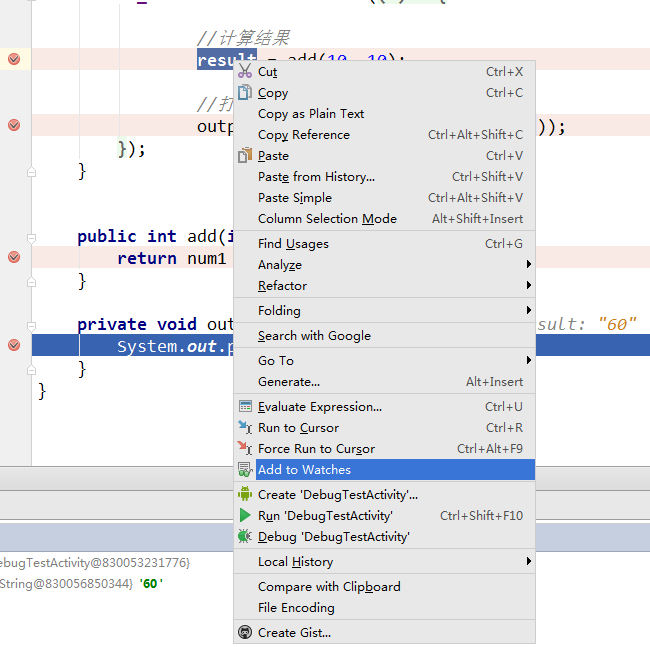The width and height of the screenshot is (650, 647).
Task: Select Copy Reference
Action: [384, 135]
